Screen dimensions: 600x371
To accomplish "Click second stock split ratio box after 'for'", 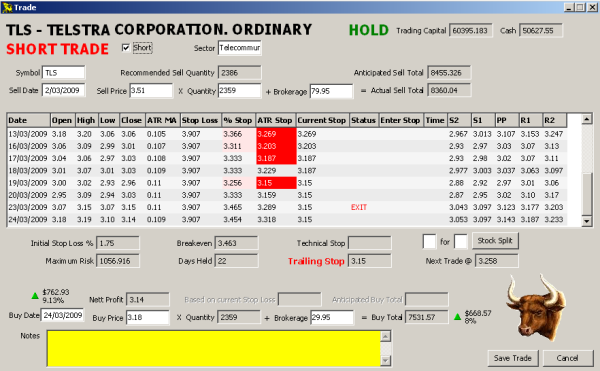I will pyautogui.click(x=461, y=241).
